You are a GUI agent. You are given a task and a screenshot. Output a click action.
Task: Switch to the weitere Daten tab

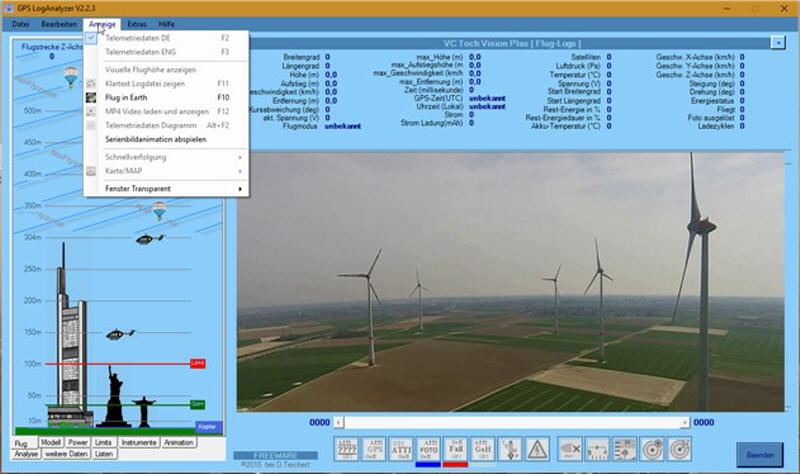66,454
